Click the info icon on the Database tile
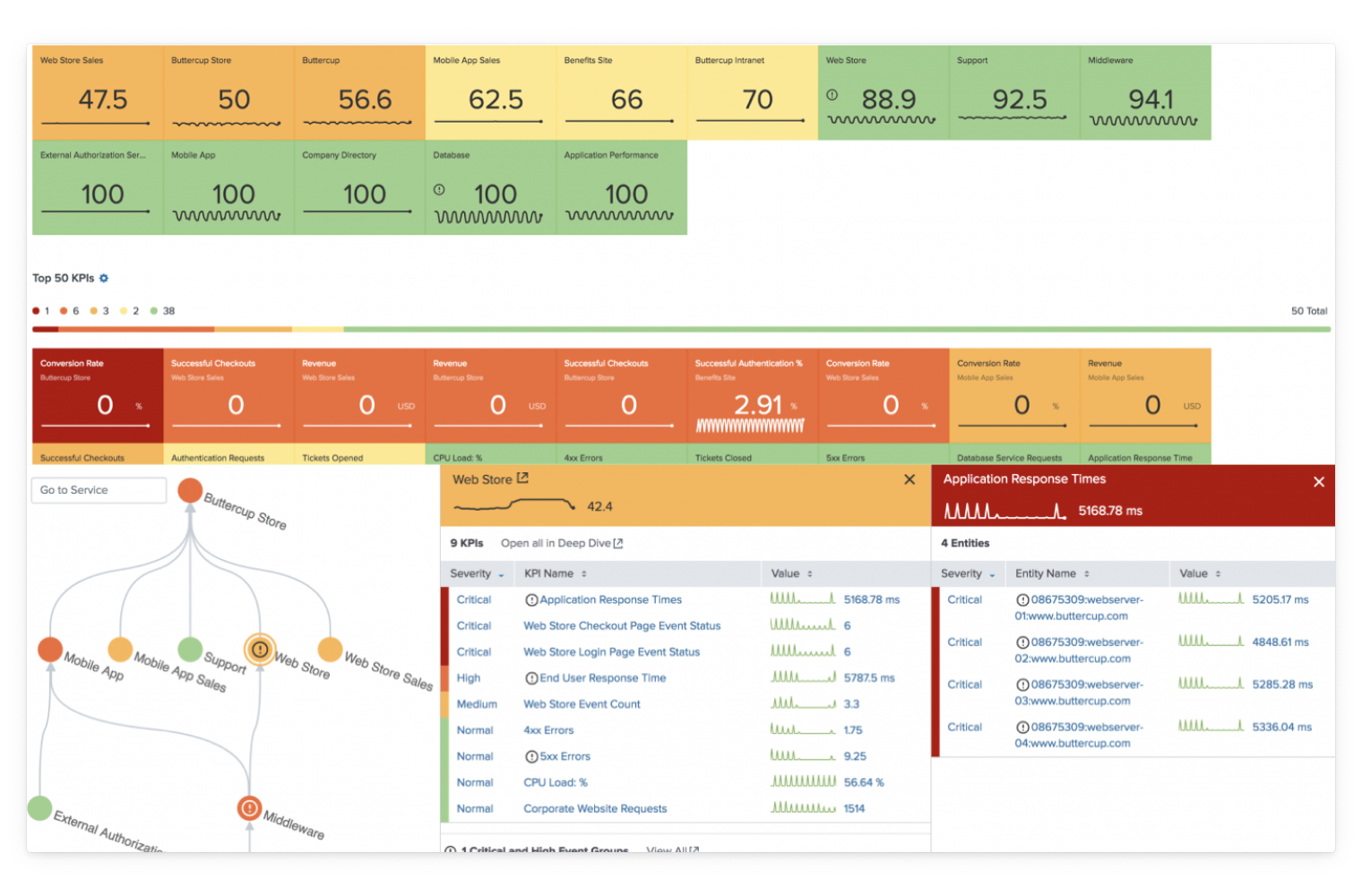1362x896 pixels. click(439, 190)
